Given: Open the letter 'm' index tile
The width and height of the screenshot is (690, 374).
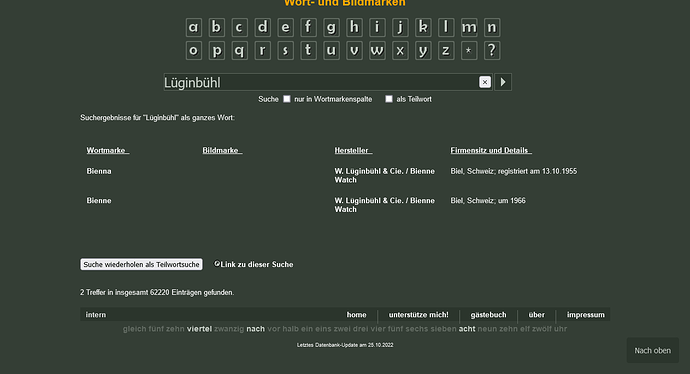Looking at the screenshot, I should [469, 27].
